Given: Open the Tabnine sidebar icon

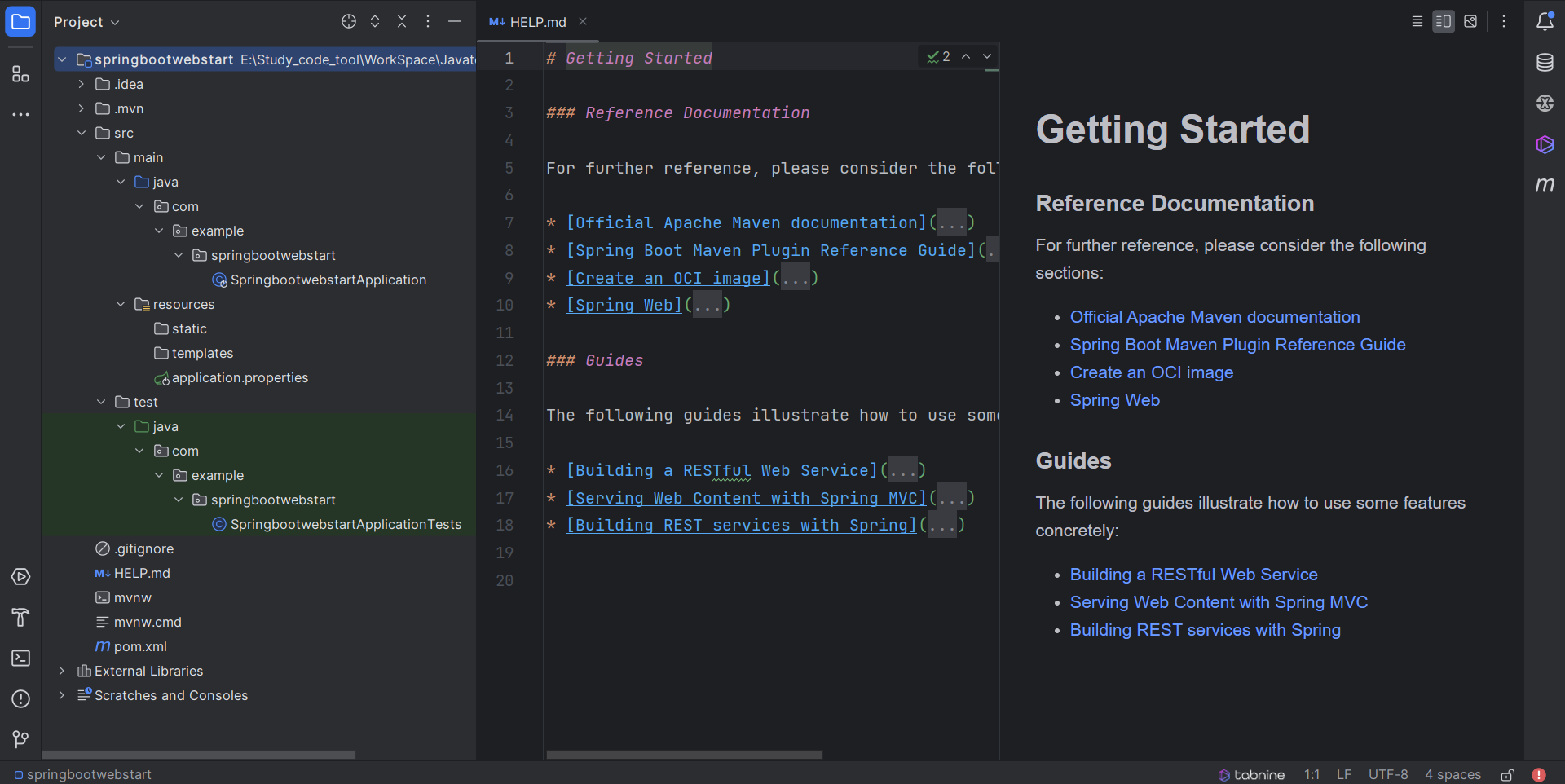Looking at the screenshot, I should (1545, 144).
